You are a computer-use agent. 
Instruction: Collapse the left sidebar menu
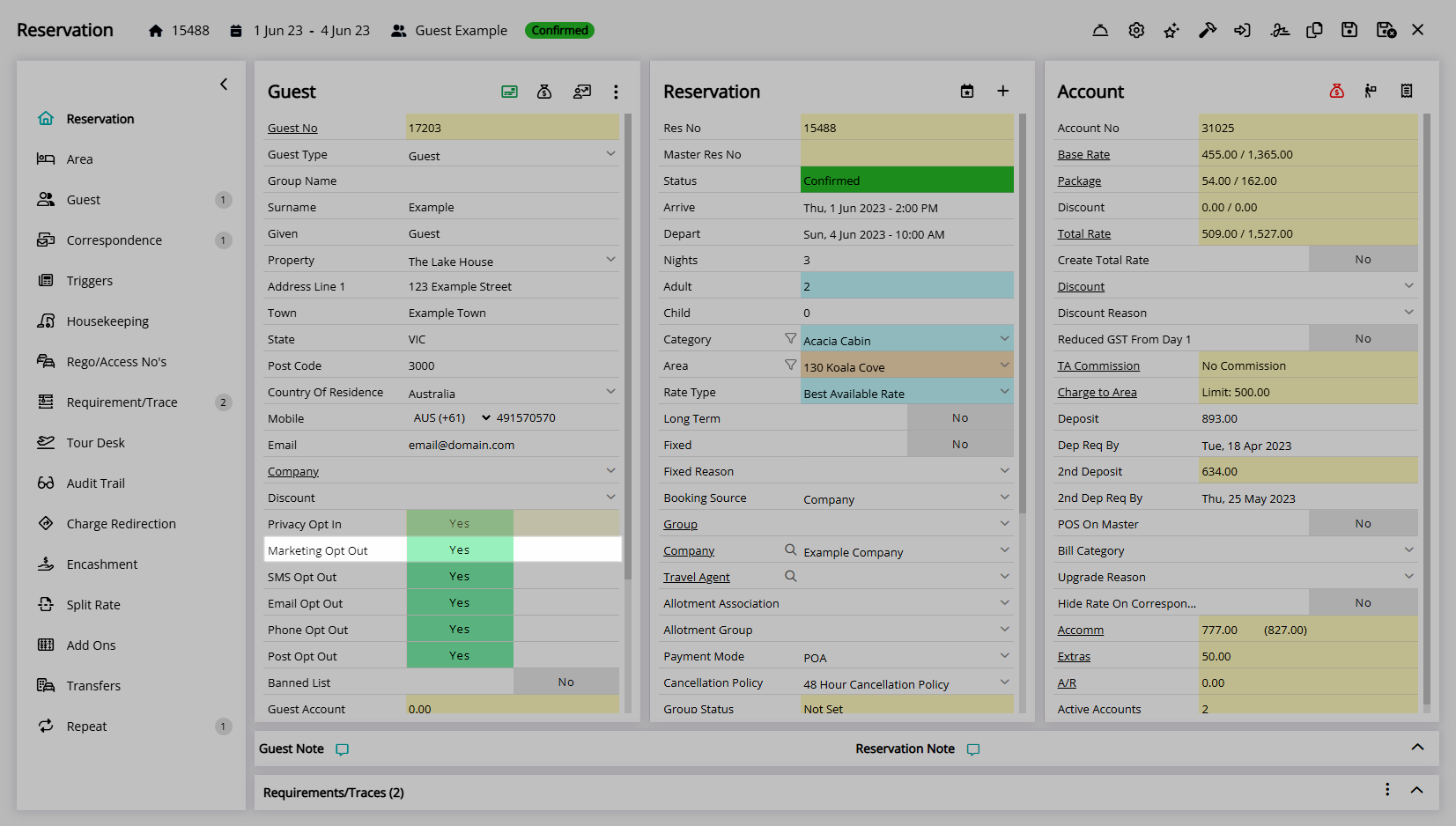point(224,84)
